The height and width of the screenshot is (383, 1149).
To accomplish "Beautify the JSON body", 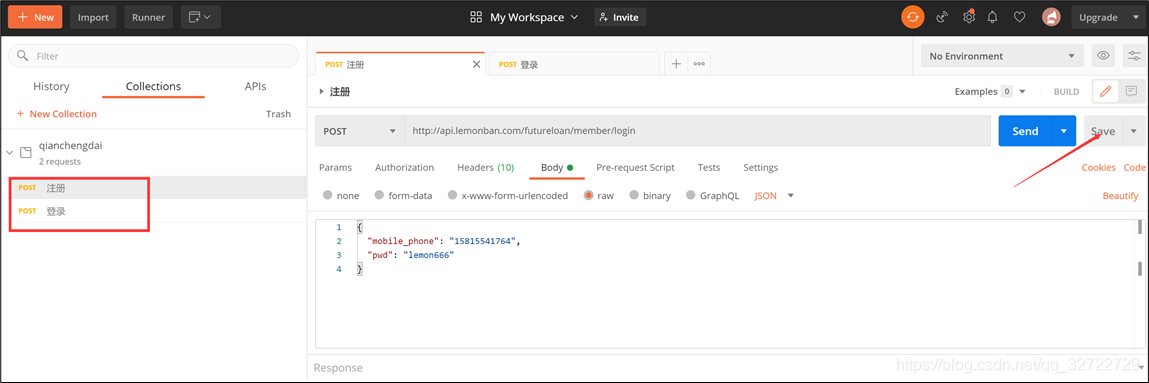I will [1120, 196].
